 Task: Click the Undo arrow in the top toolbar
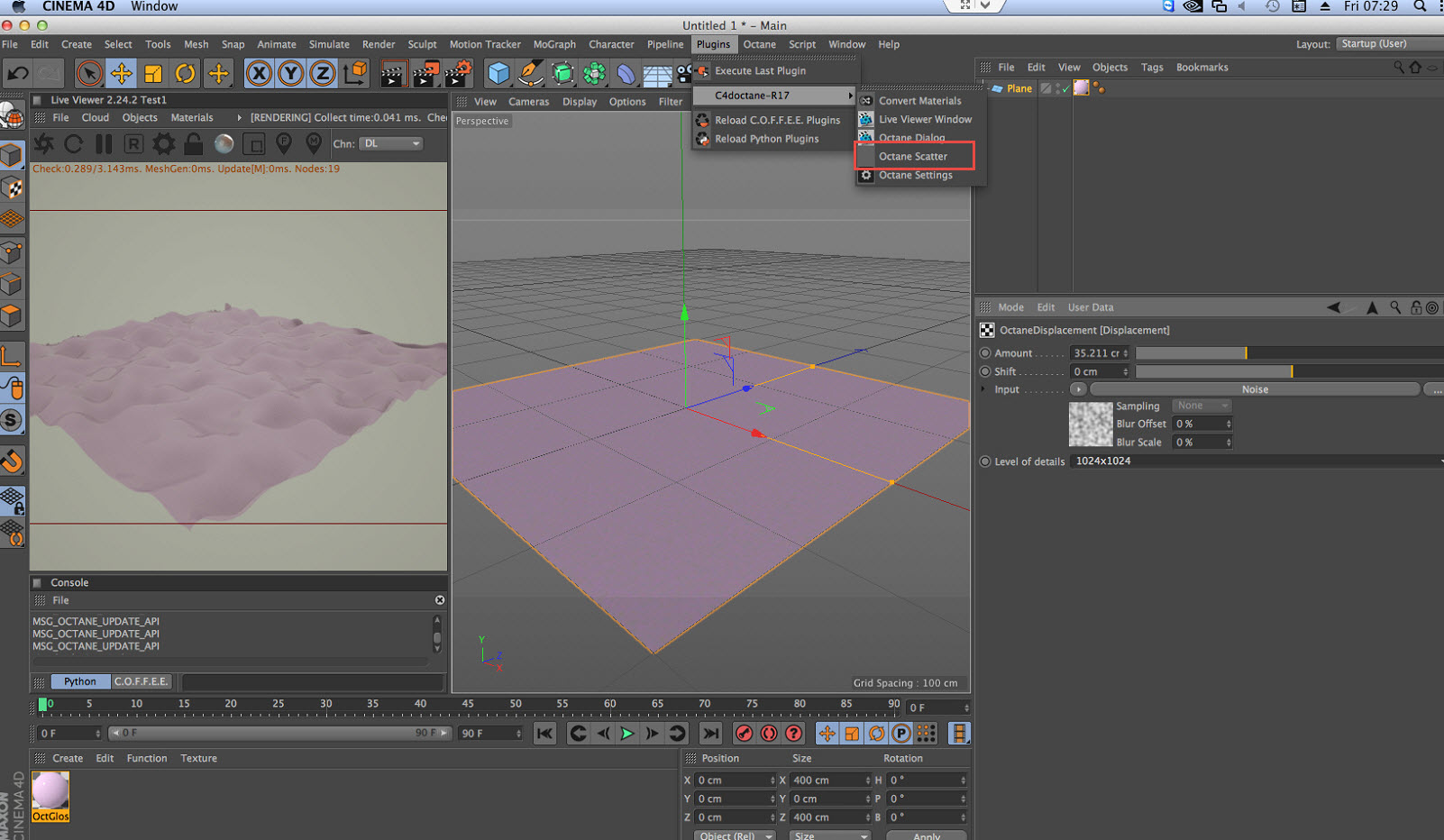click(x=18, y=73)
